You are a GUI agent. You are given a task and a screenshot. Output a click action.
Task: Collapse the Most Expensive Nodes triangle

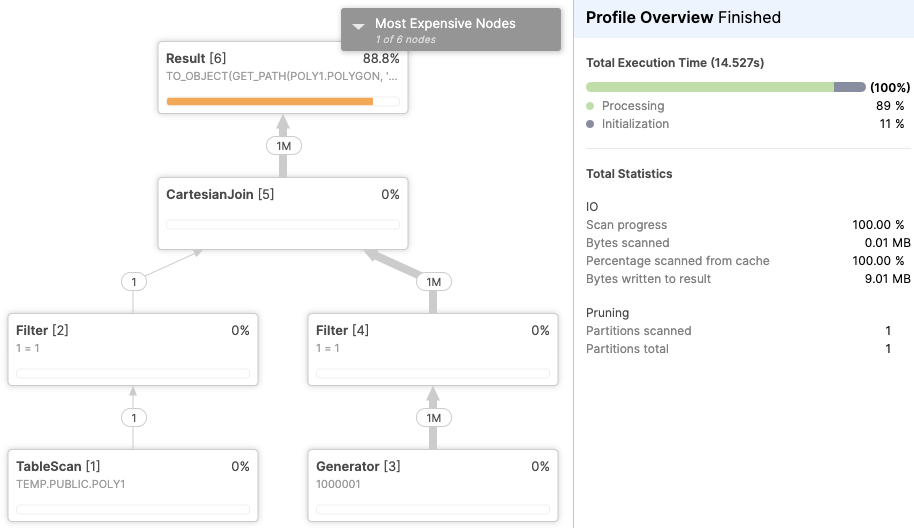pyautogui.click(x=358, y=26)
